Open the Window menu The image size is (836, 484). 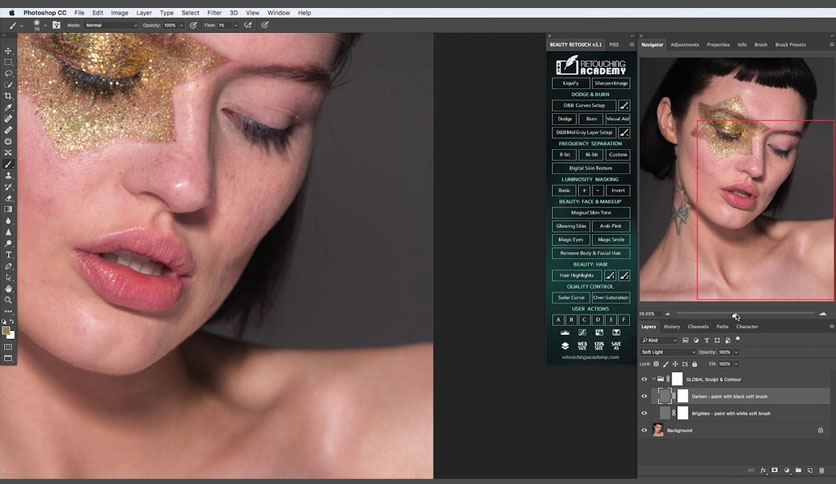click(279, 12)
